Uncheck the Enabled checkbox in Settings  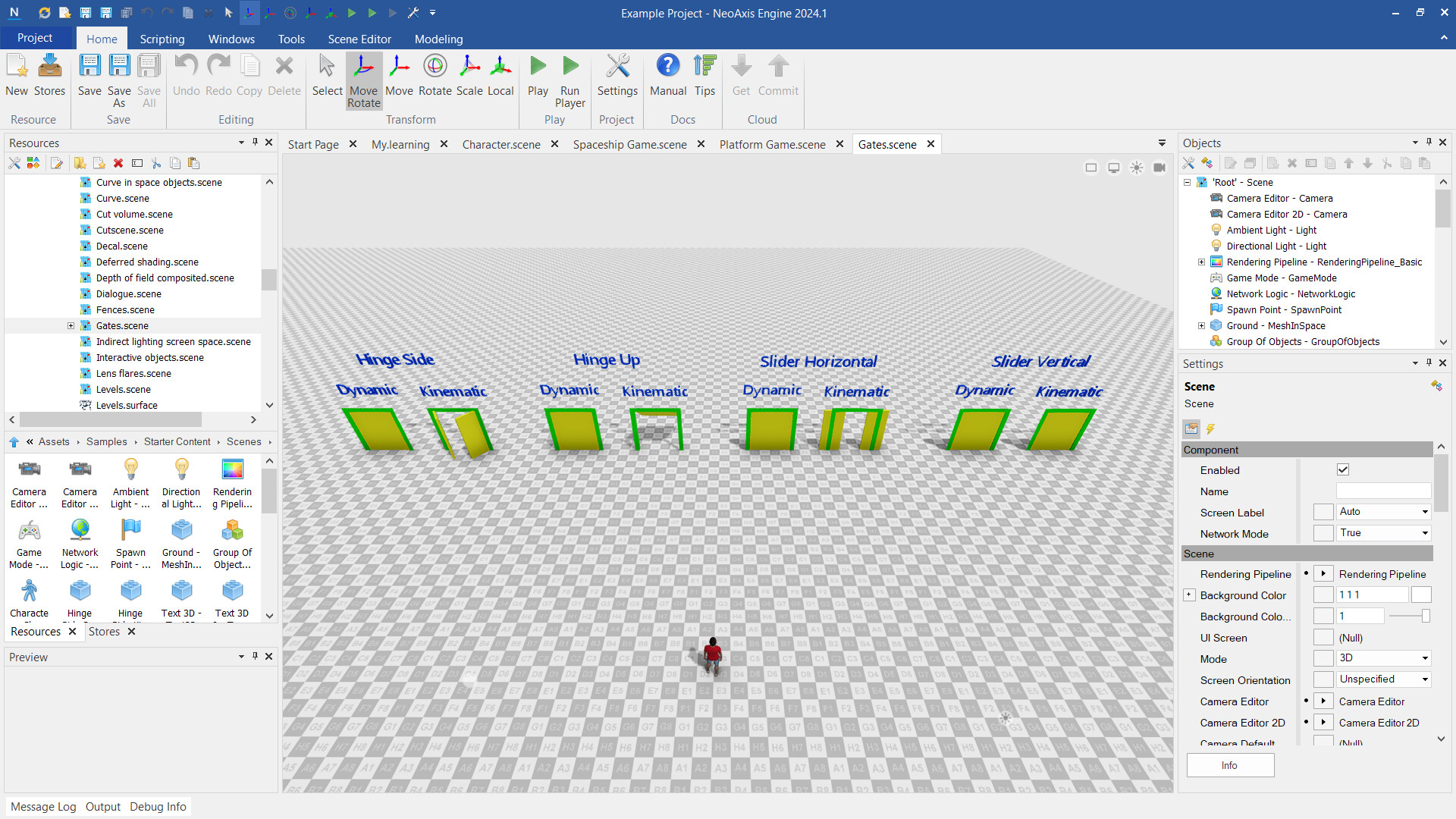[x=1343, y=470]
